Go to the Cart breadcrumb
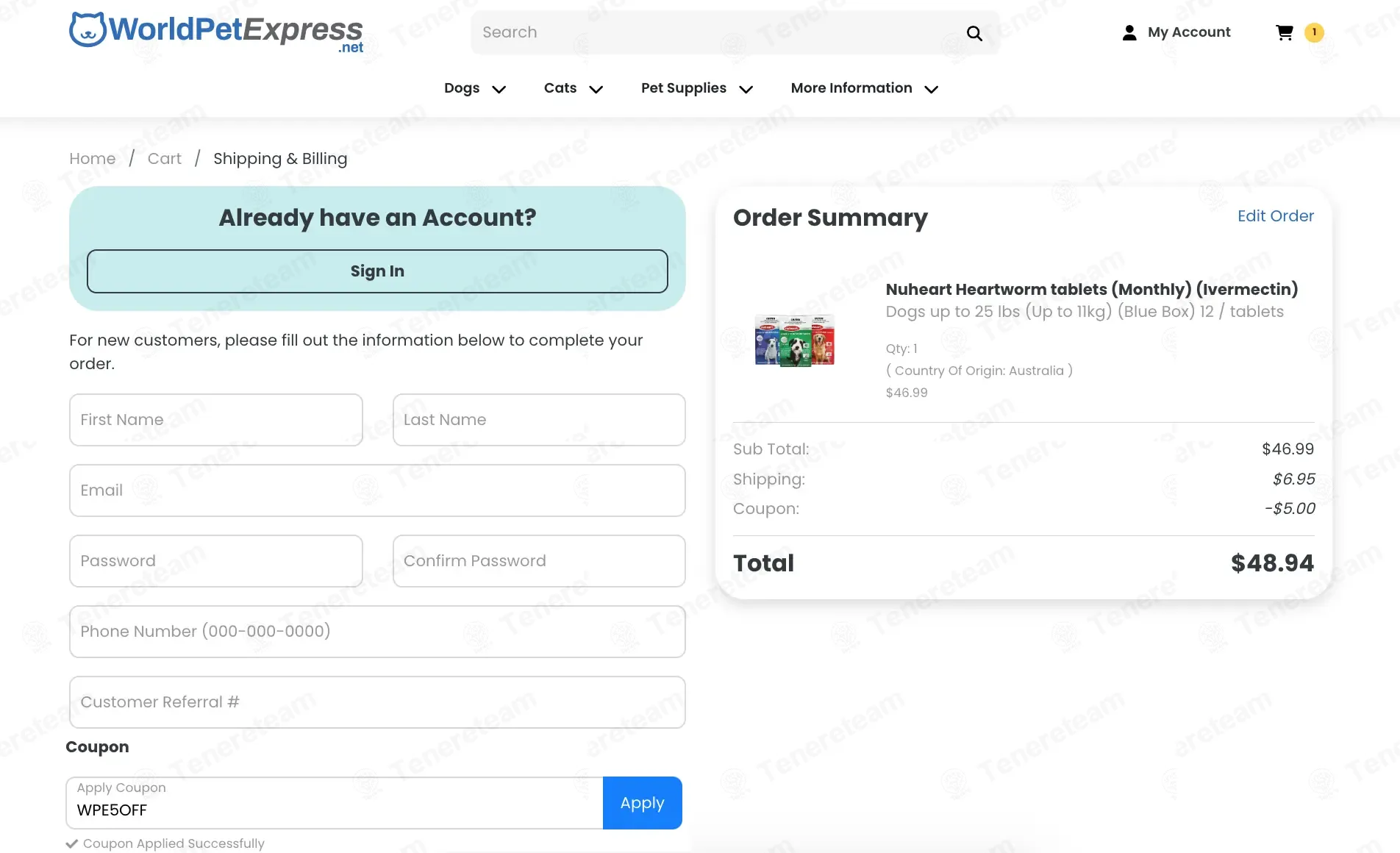Screen dimensions: 1400x853 (x=165, y=159)
